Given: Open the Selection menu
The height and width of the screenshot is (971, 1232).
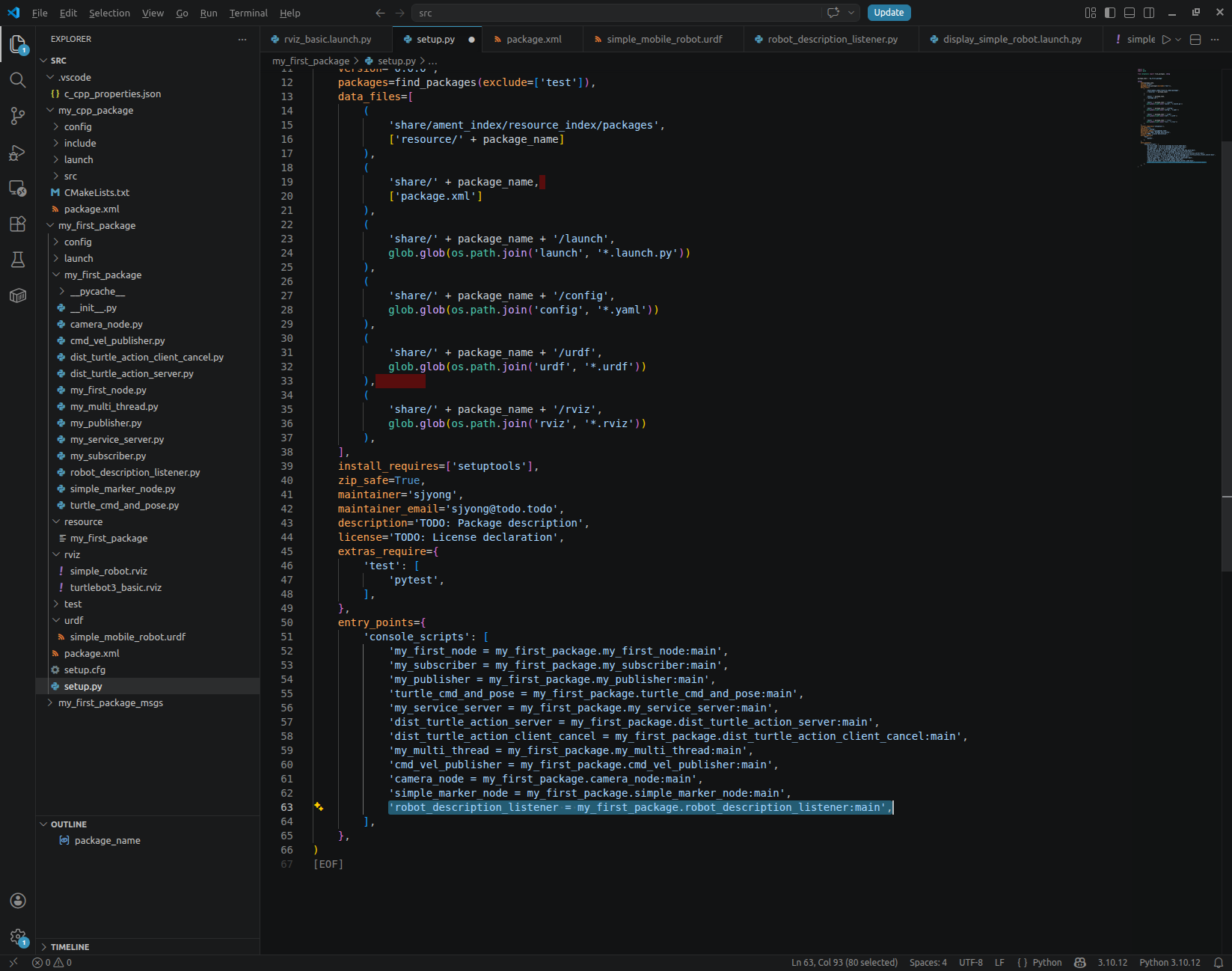Looking at the screenshot, I should pyautogui.click(x=109, y=13).
